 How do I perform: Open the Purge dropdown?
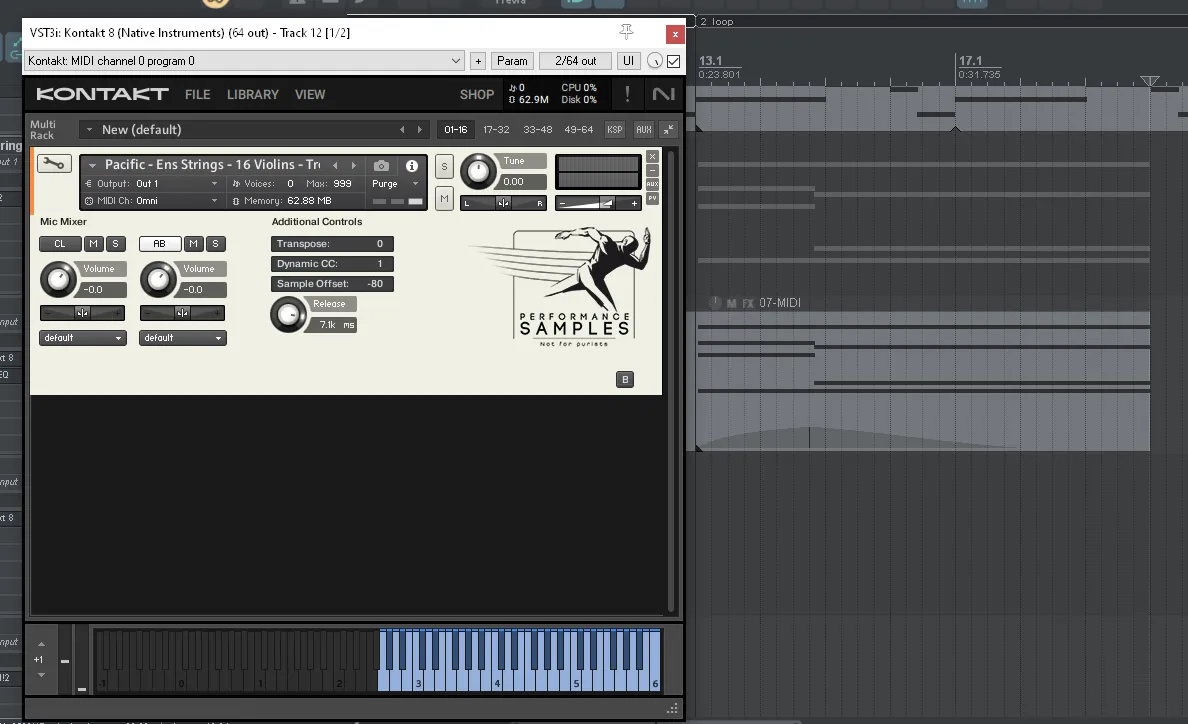pyautogui.click(x=395, y=183)
